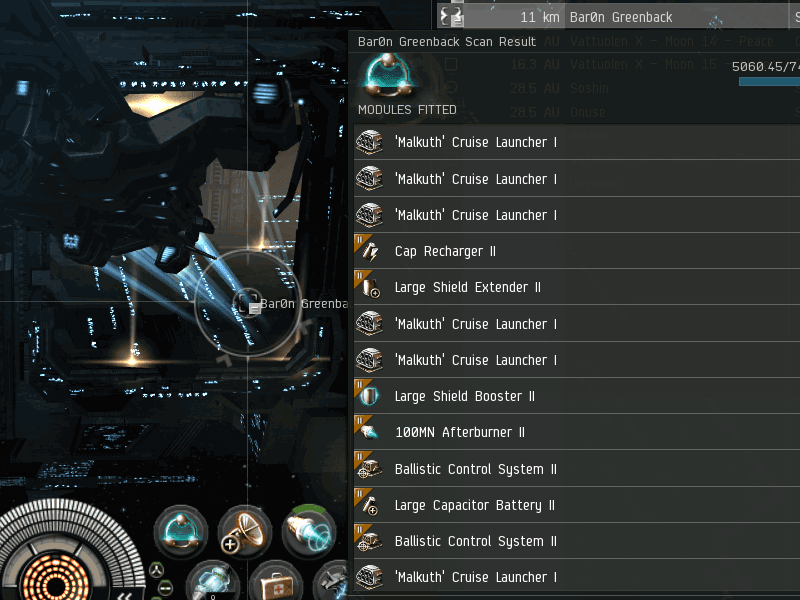Select Bar0n Greenback row in overview
The width and height of the screenshot is (800, 600).
[618, 17]
